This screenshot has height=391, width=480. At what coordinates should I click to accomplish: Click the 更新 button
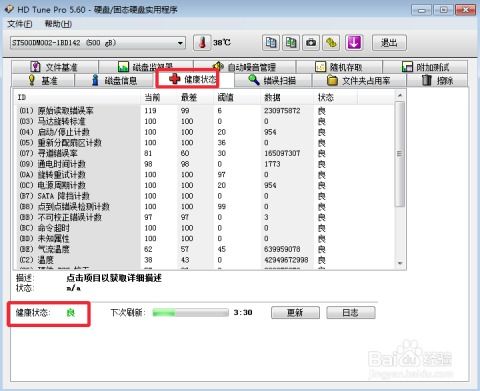click(295, 313)
